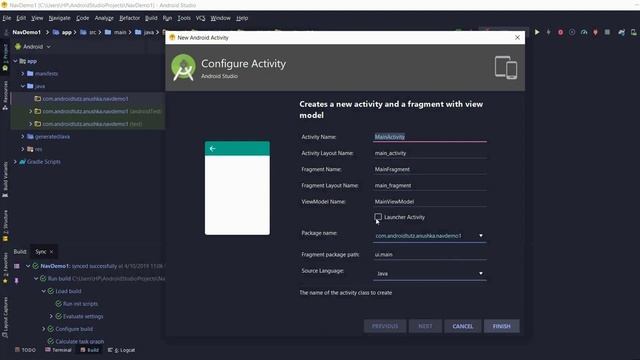This screenshot has height=360, width=640.
Task: Click the grey Stop square icon in toolbar
Action: [x=607, y=32]
